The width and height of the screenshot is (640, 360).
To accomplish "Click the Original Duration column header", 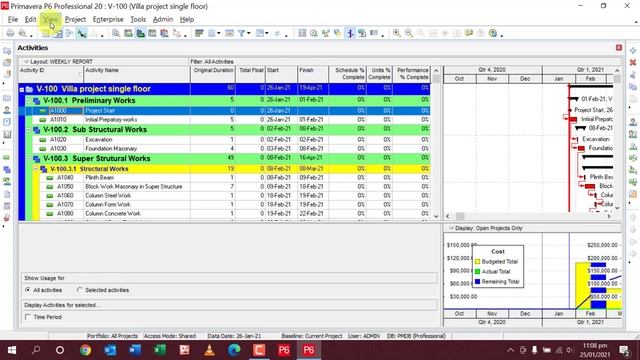I will tap(213, 74).
